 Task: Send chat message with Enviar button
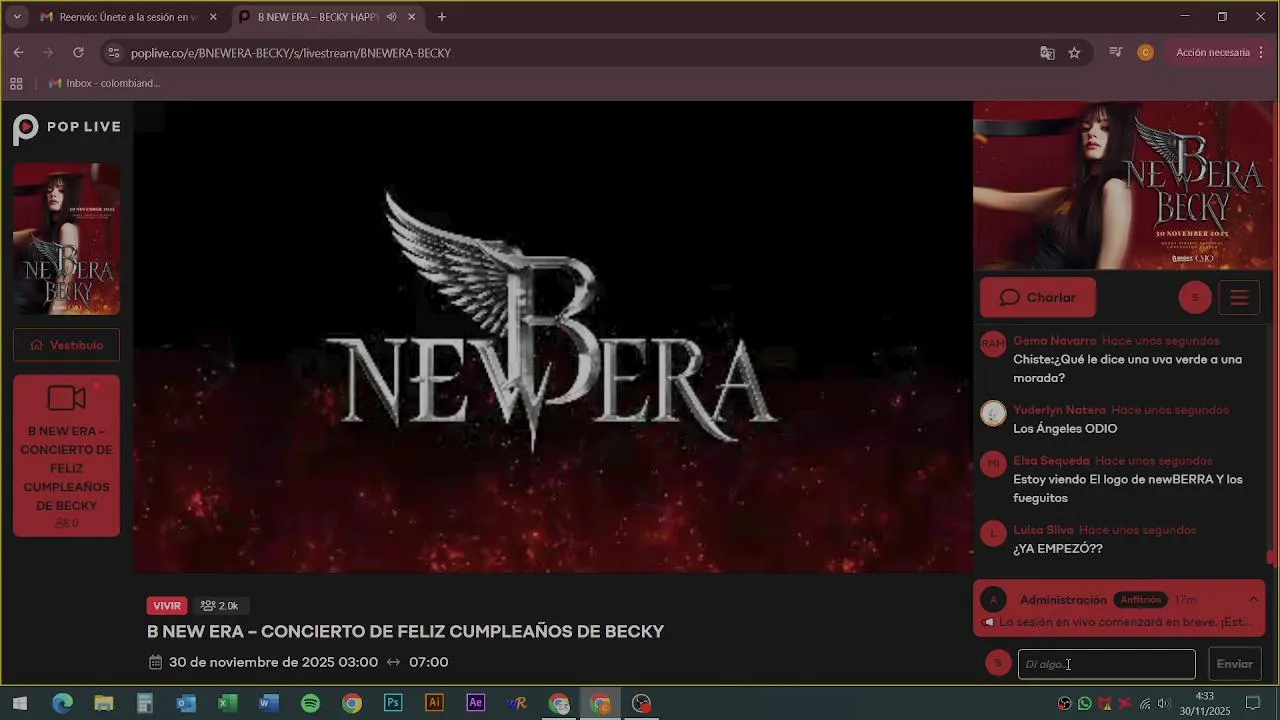(x=1234, y=664)
